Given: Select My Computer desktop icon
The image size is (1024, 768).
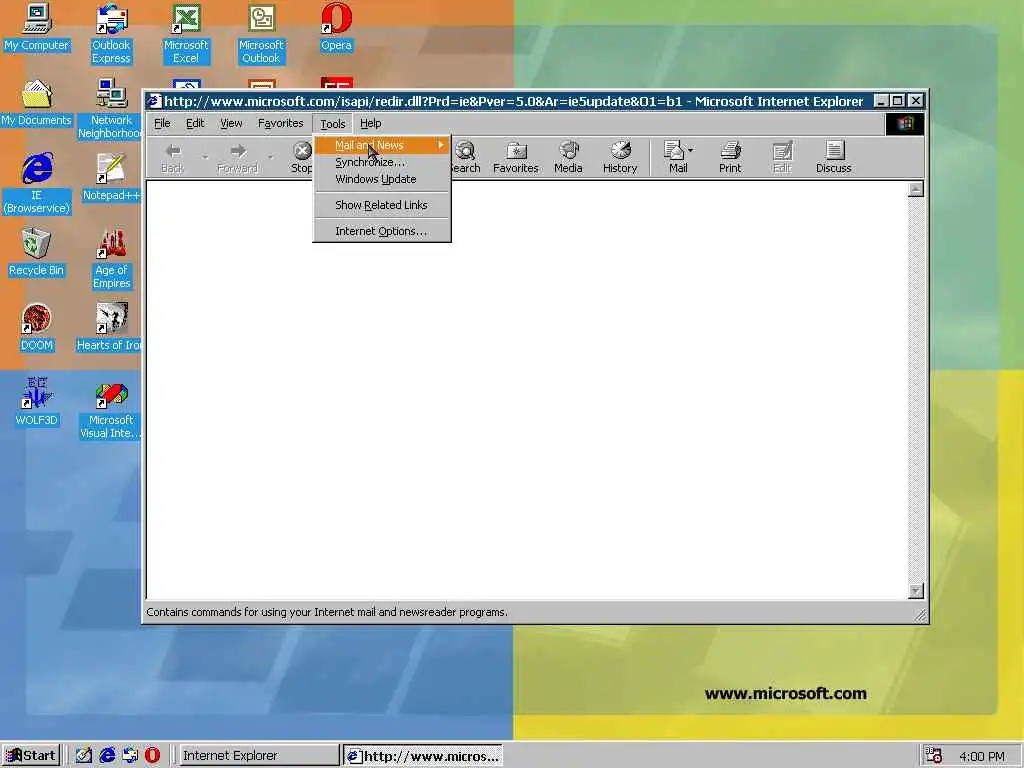Looking at the screenshot, I should 36,27.
